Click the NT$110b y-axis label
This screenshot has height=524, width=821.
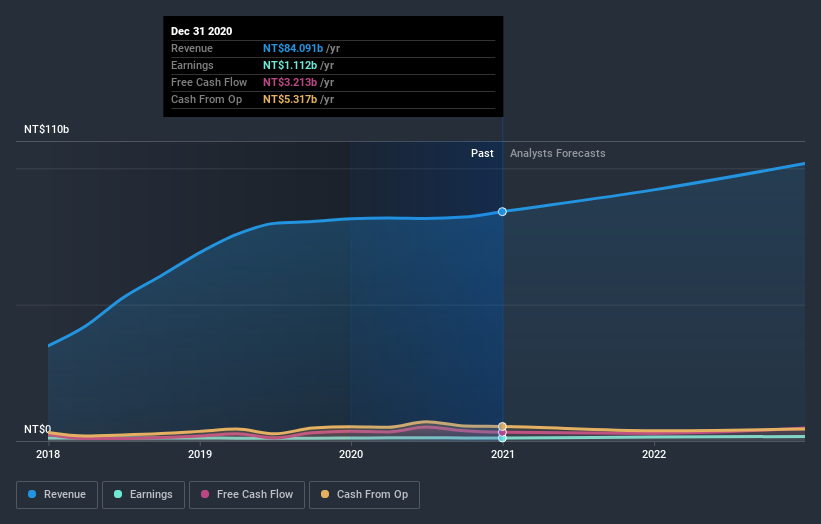(47, 129)
